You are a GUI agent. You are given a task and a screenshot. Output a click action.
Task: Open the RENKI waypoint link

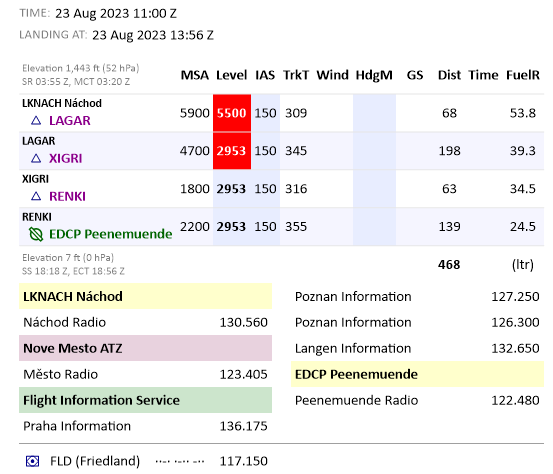tap(67, 196)
